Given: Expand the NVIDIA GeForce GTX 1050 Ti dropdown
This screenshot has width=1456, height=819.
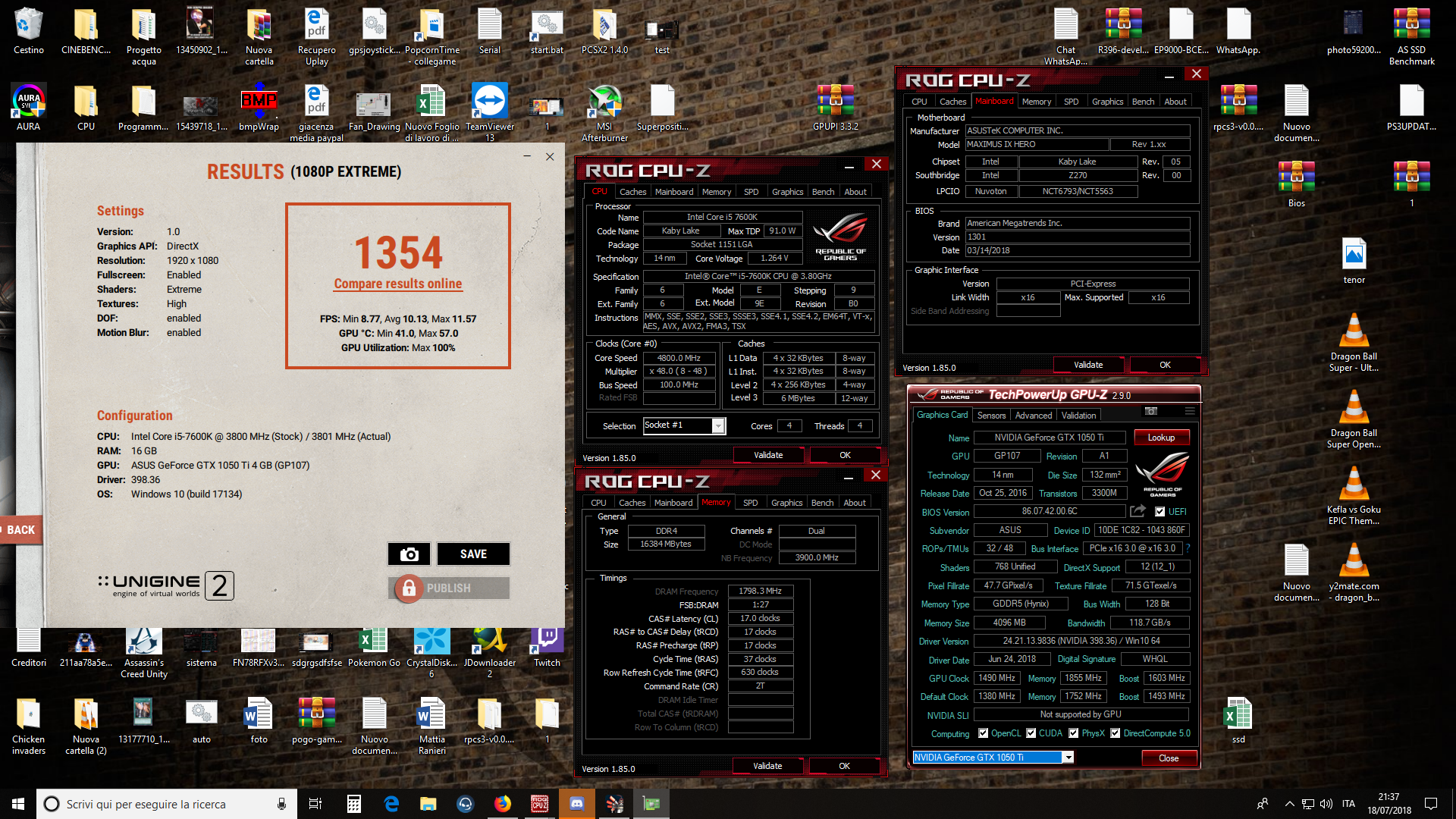Looking at the screenshot, I should (x=1068, y=758).
